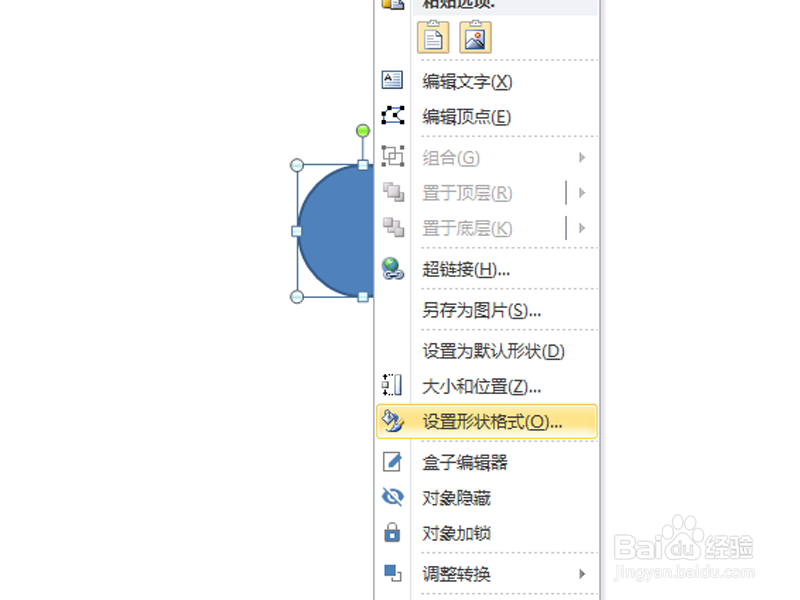This screenshot has height=600, width=800.
Task: Click the Paste as Picture icon
Action: (476, 37)
